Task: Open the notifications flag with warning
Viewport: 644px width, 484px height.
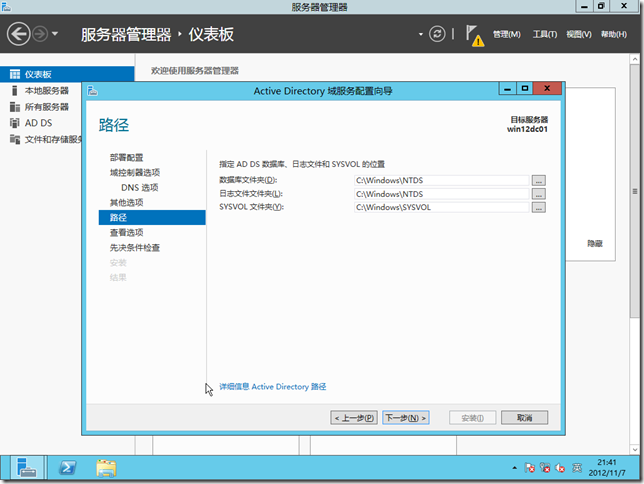Action: [474, 35]
